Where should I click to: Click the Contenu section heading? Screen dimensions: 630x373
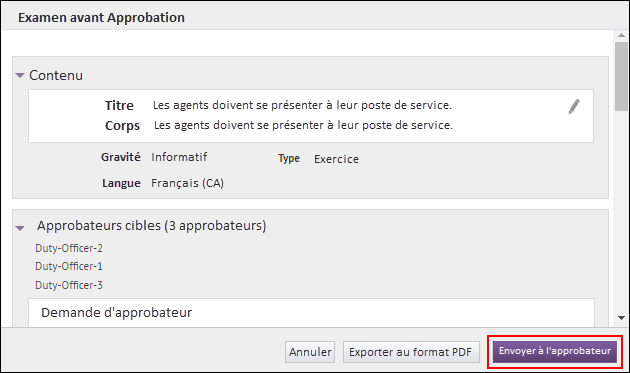56,75
